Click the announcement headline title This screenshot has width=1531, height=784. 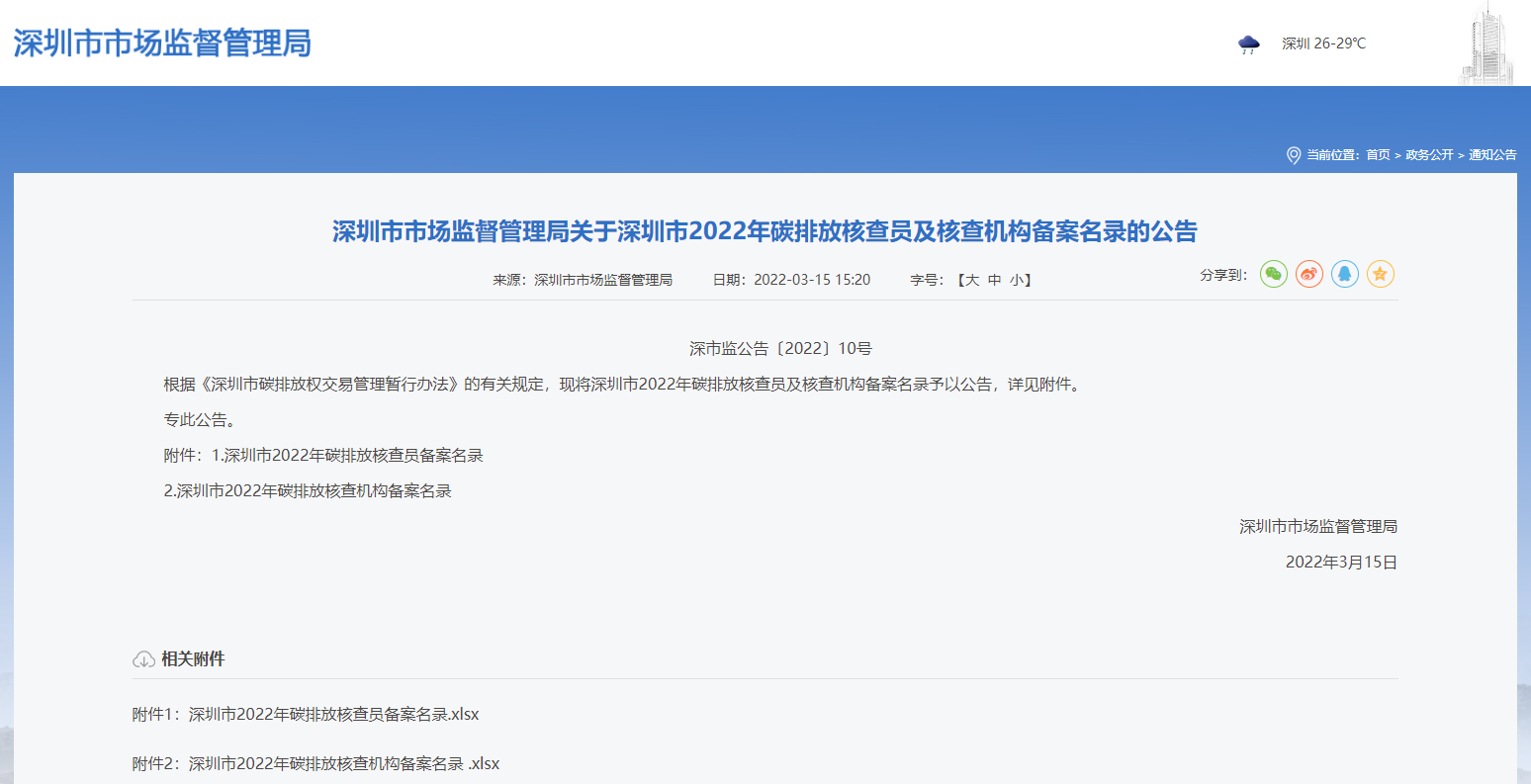[765, 231]
